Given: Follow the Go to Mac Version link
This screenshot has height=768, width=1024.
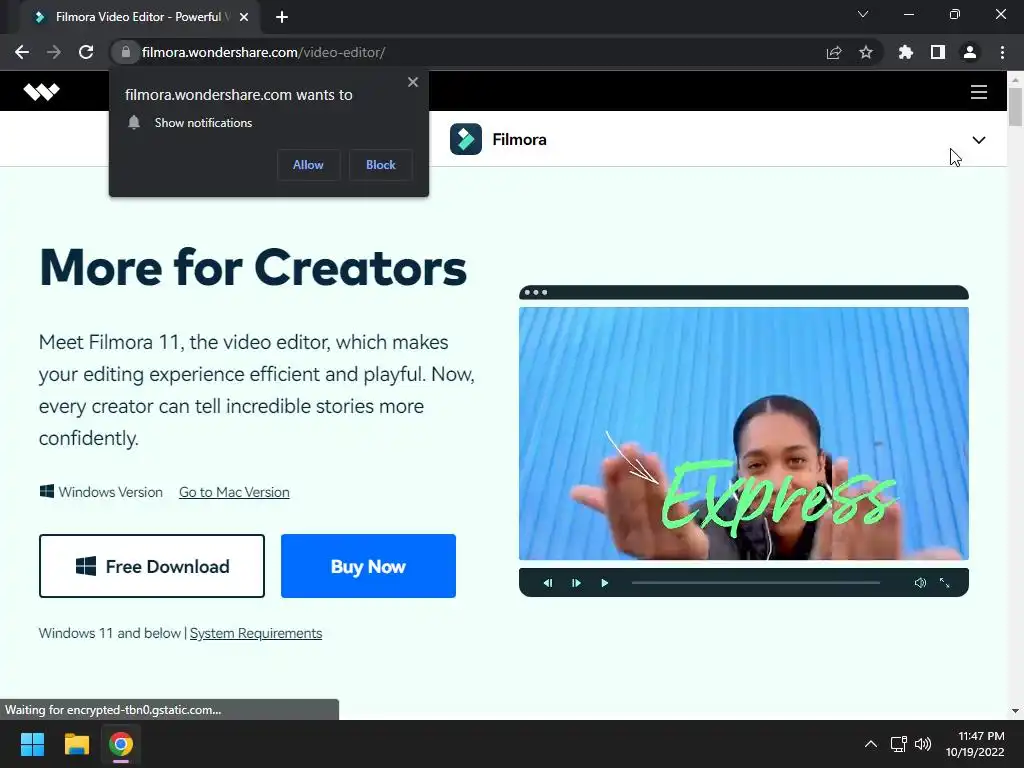Looking at the screenshot, I should tap(234, 492).
